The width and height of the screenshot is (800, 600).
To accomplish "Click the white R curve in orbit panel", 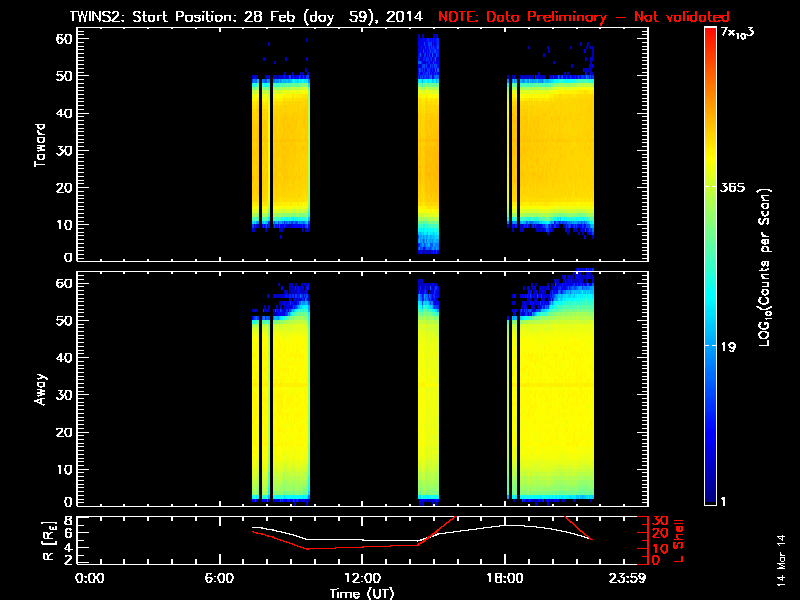I will click(x=421, y=534).
